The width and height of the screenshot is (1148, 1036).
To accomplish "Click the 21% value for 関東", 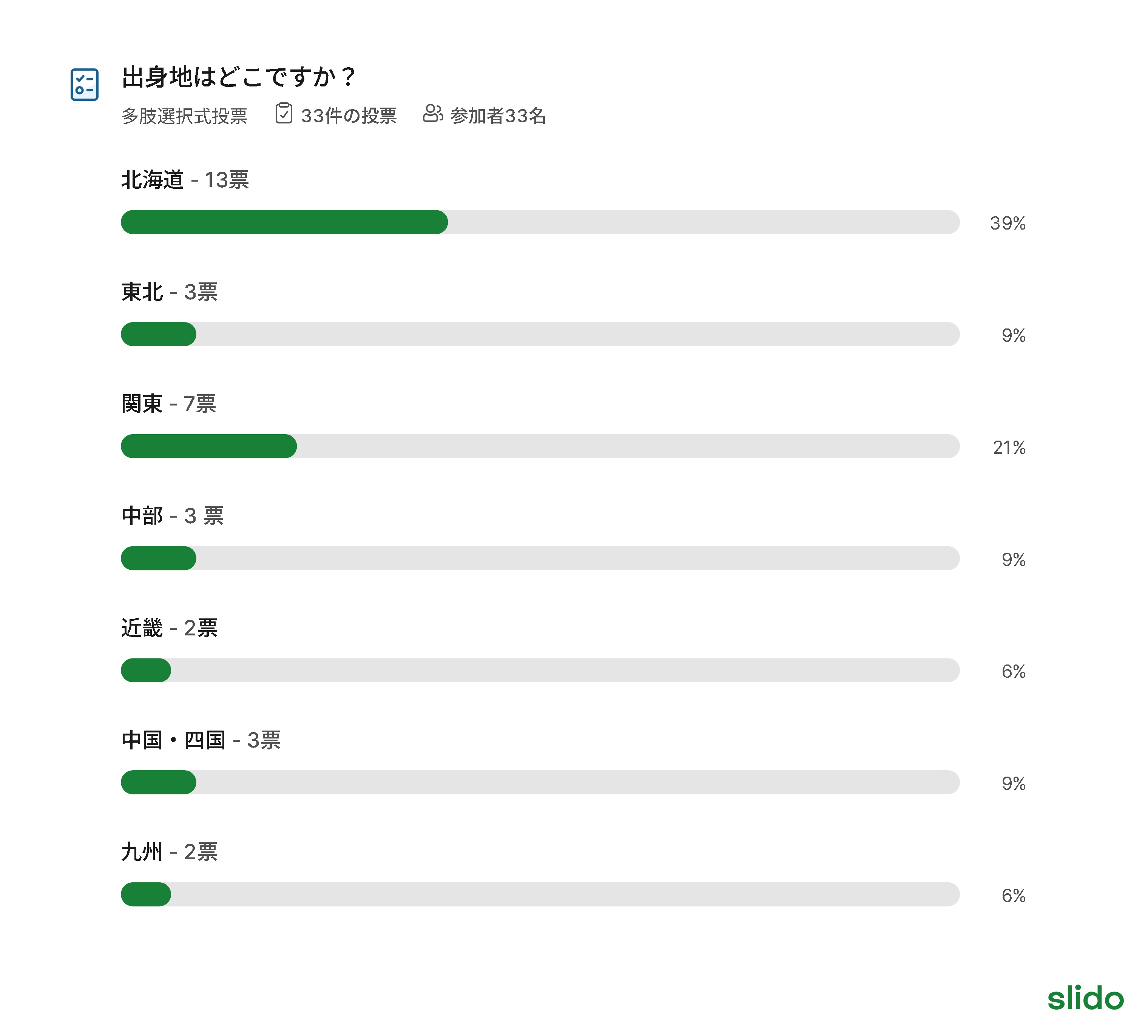I will [1009, 448].
